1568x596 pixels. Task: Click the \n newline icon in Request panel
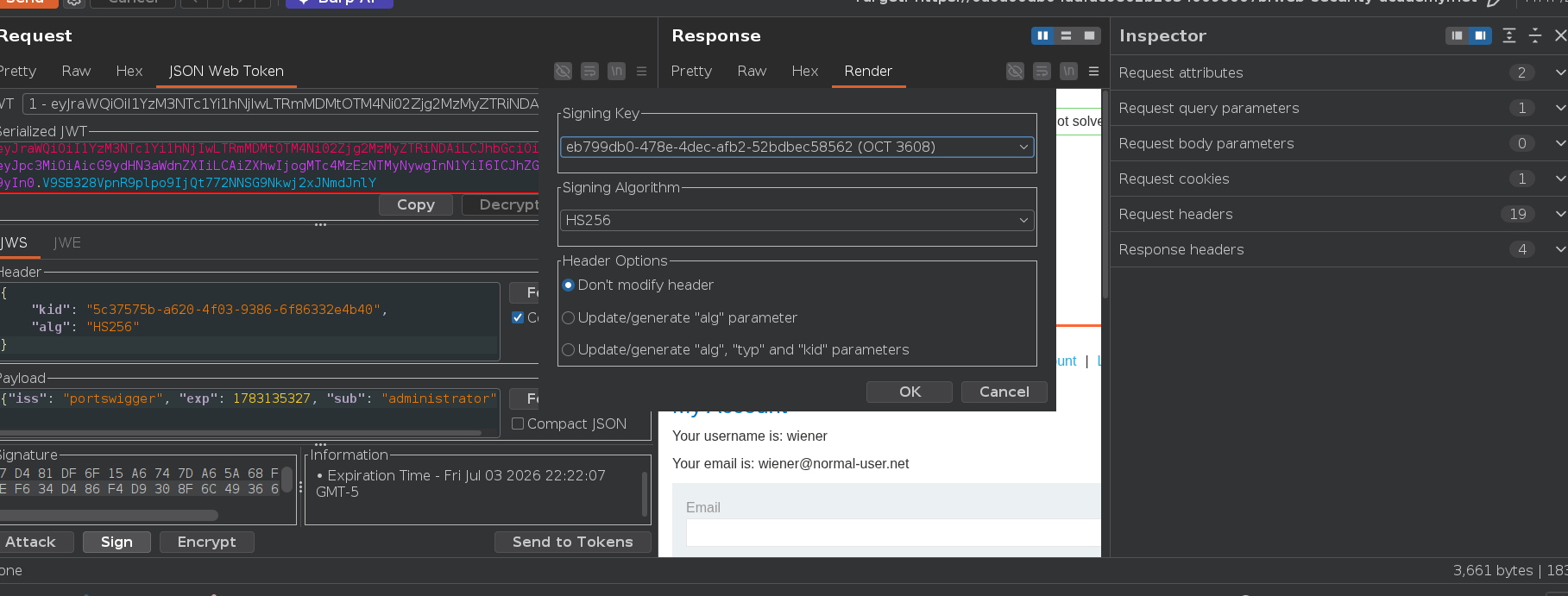(616, 72)
